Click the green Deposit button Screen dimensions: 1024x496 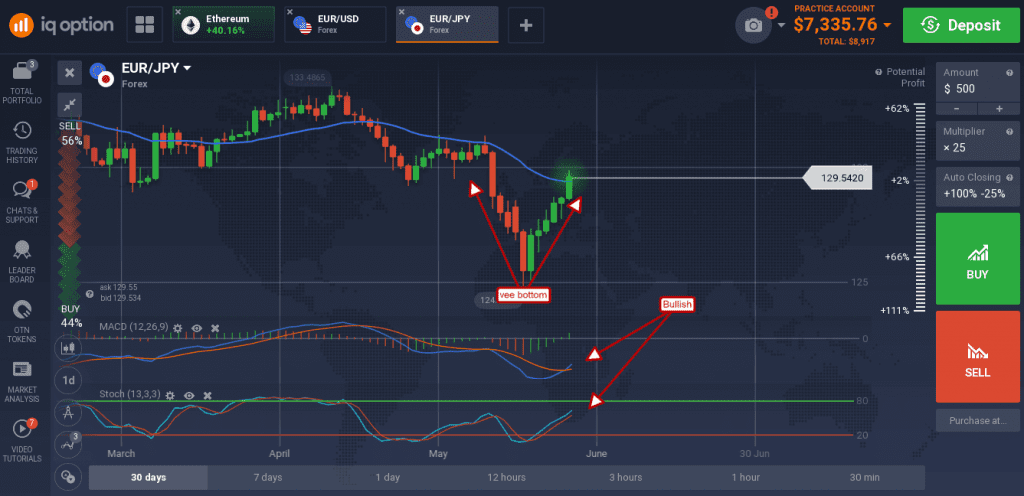click(960, 25)
